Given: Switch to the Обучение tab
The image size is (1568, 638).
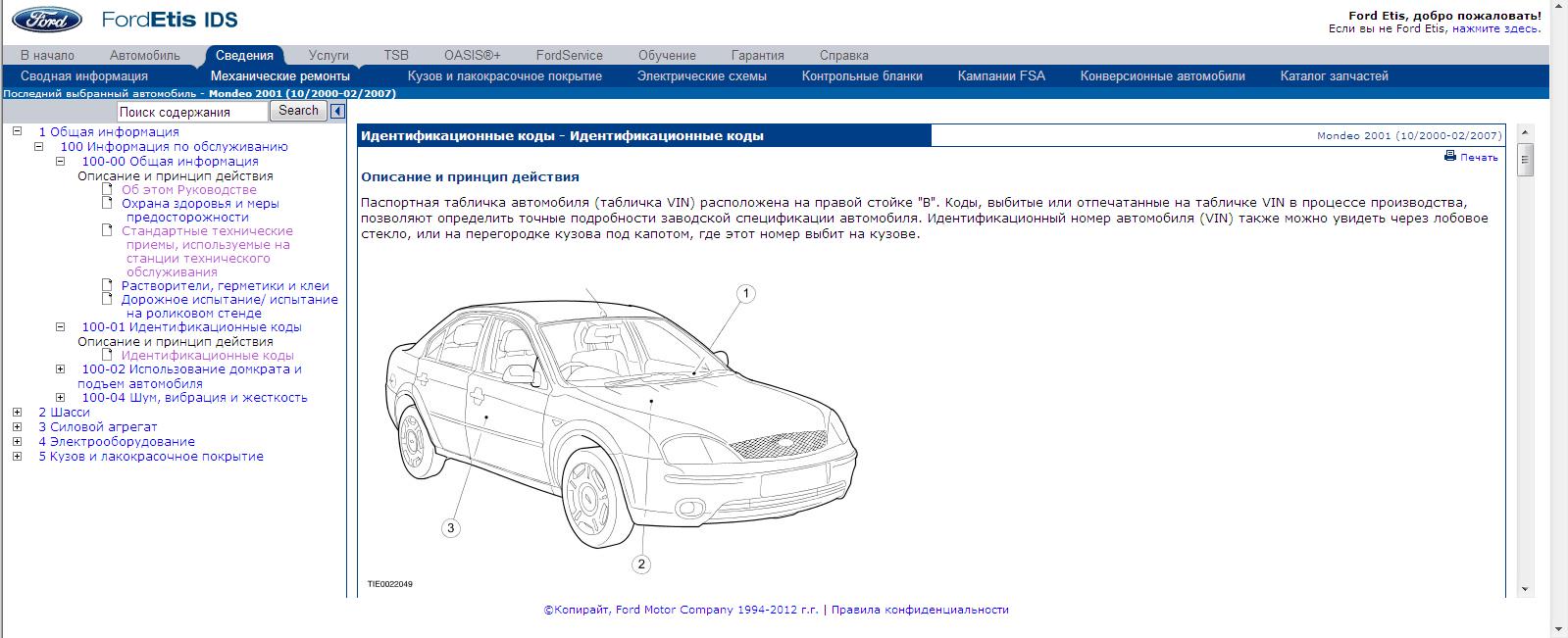Looking at the screenshot, I should point(667,55).
